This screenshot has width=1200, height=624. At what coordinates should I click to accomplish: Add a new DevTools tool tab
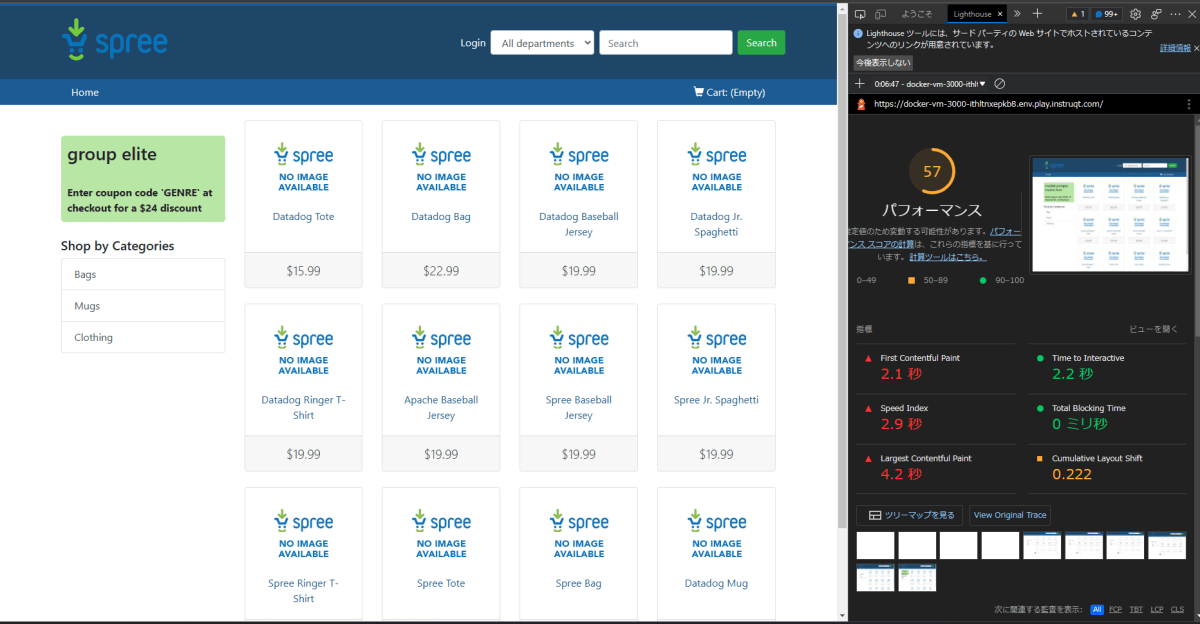click(1038, 14)
